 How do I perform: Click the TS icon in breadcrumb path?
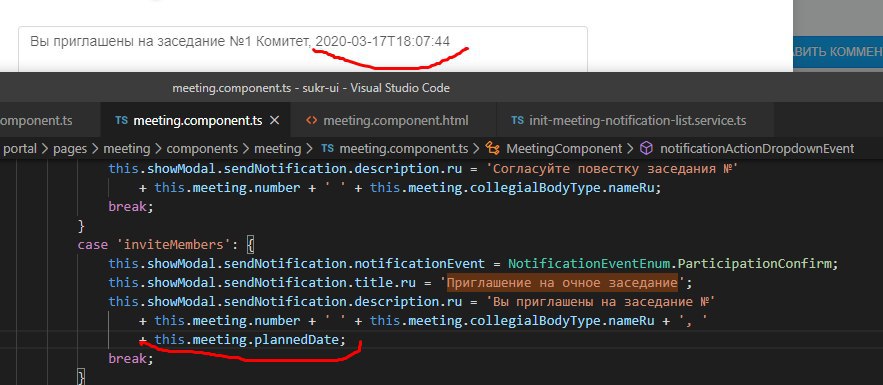[x=327, y=149]
